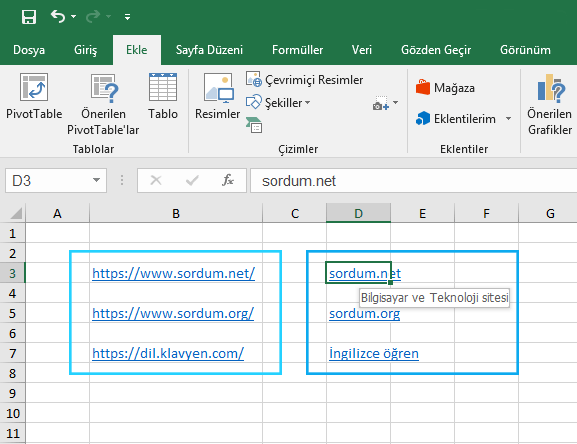
Task: Insert a Tablo from the ribbon
Action: 163,96
